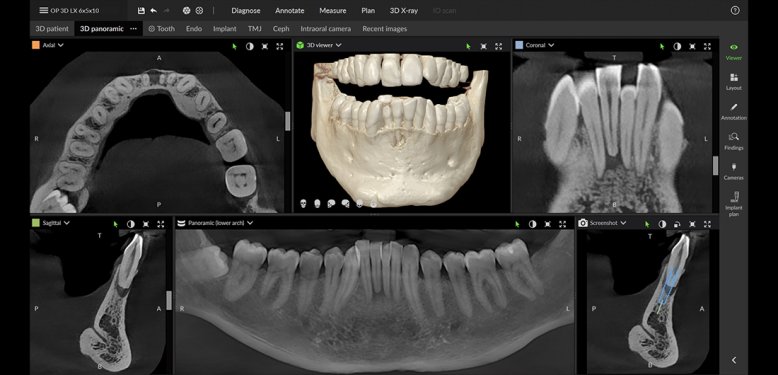Expand the Panoramic (lower arch) dropdown
Image resolution: width=778 pixels, height=375 pixels.
tap(250, 223)
